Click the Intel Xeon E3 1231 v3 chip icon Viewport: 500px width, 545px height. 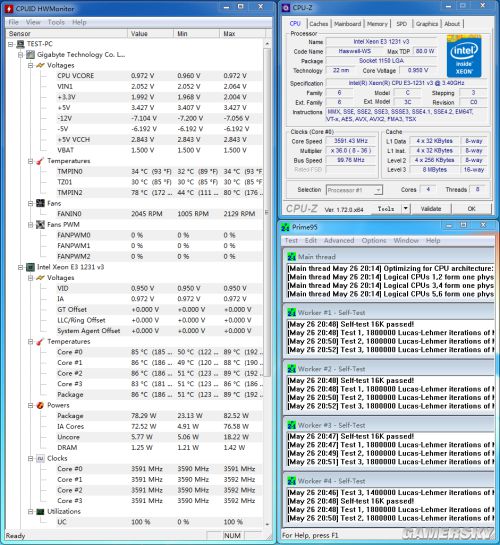tap(31, 267)
